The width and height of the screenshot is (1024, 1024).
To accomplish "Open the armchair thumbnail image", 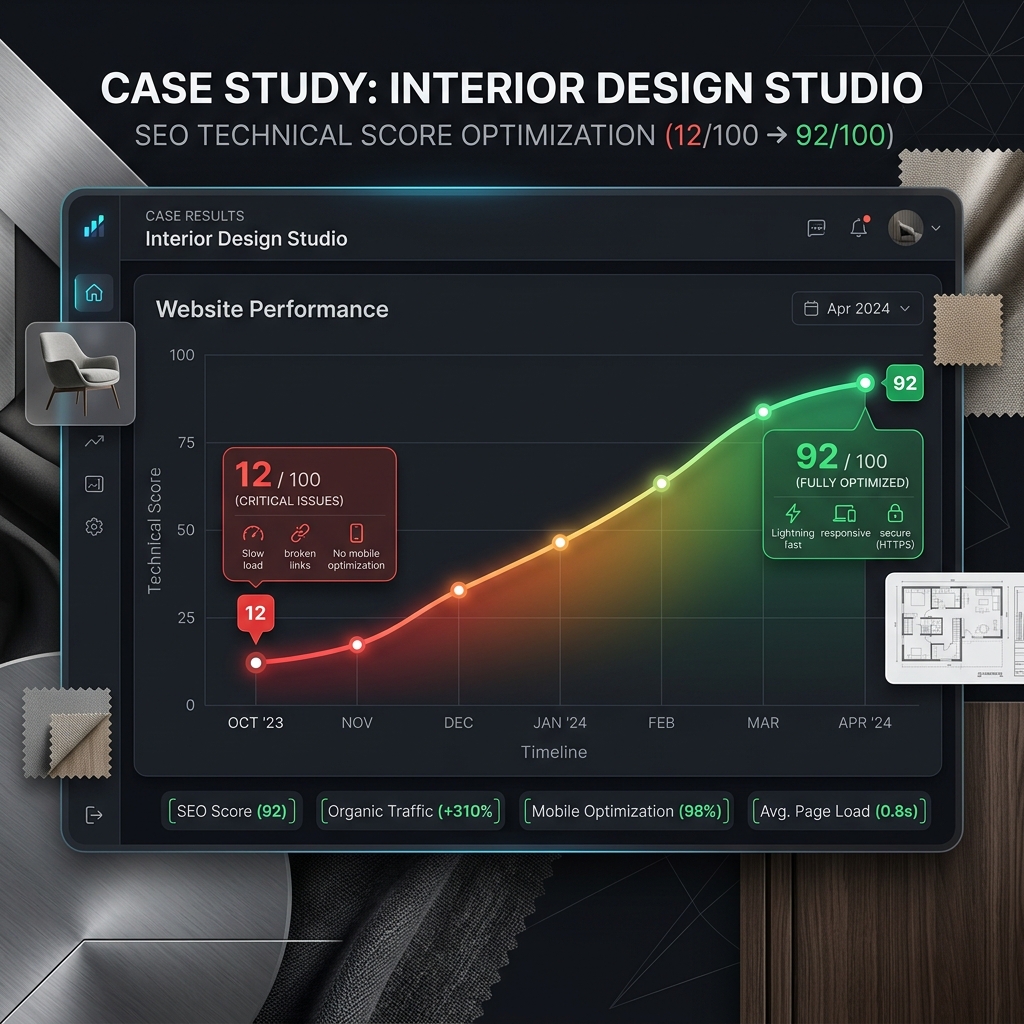I will tap(80, 374).
